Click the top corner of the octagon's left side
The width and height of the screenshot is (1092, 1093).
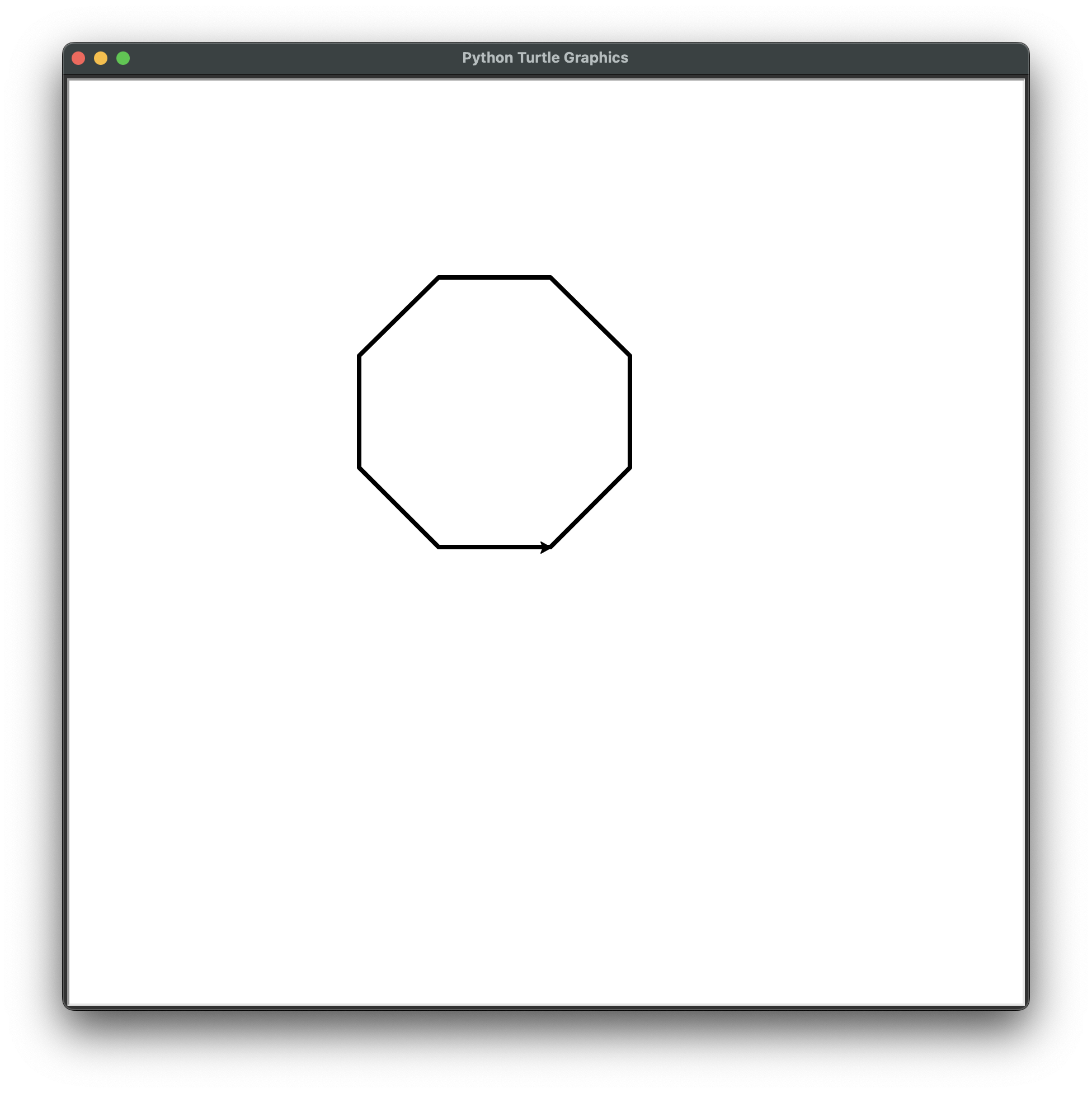[359, 356]
